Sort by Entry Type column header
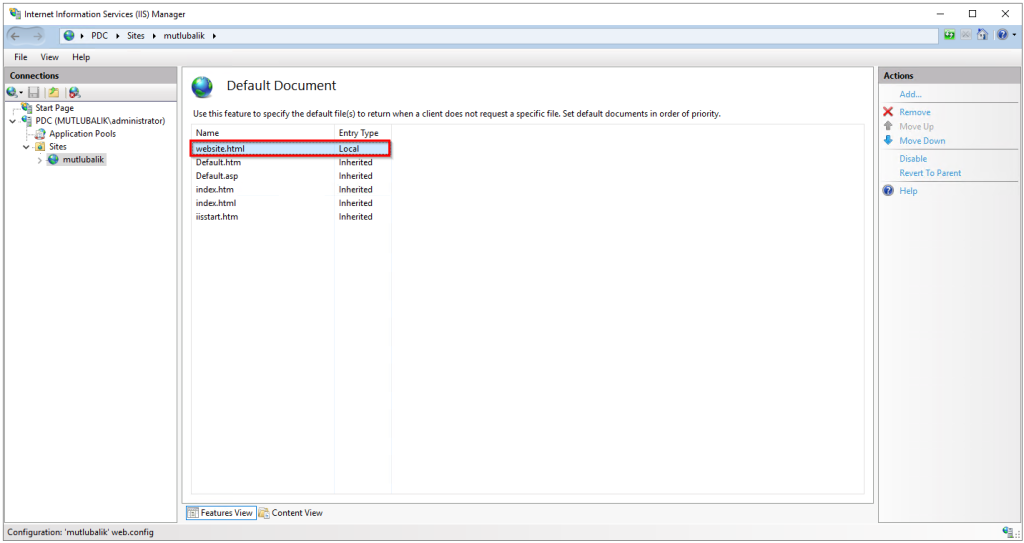Image resolution: width=1024 pixels, height=543 pixels. [x=362, y=133]
